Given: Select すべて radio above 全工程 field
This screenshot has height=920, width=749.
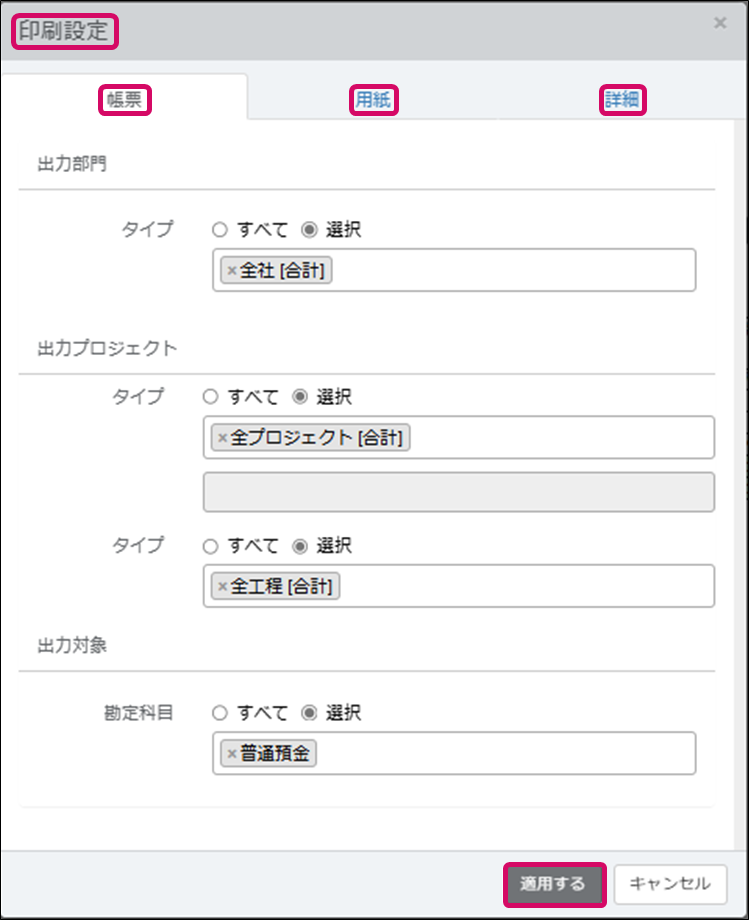Looking at the screenshot, I should (210, 546).
